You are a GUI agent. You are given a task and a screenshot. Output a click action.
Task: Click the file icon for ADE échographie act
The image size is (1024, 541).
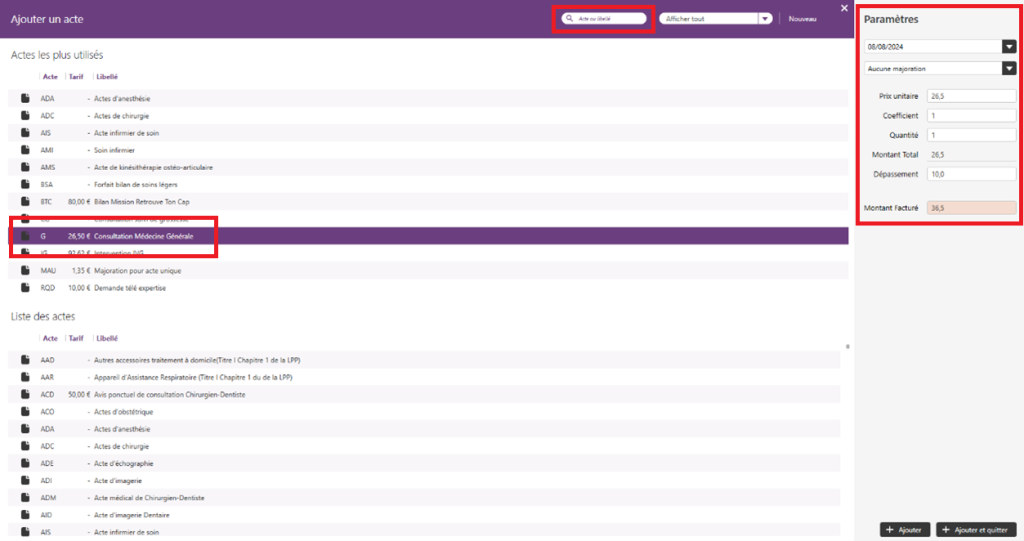[x=25, y=463]
